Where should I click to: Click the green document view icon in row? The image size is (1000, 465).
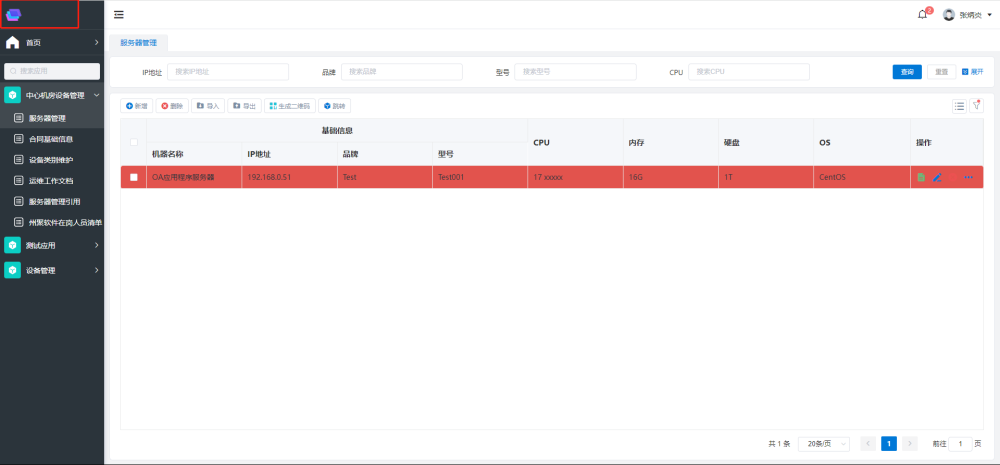click(921, 177)
